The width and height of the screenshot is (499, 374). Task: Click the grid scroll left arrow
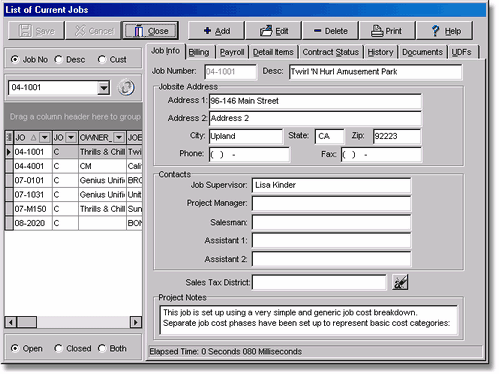(11, 322)
